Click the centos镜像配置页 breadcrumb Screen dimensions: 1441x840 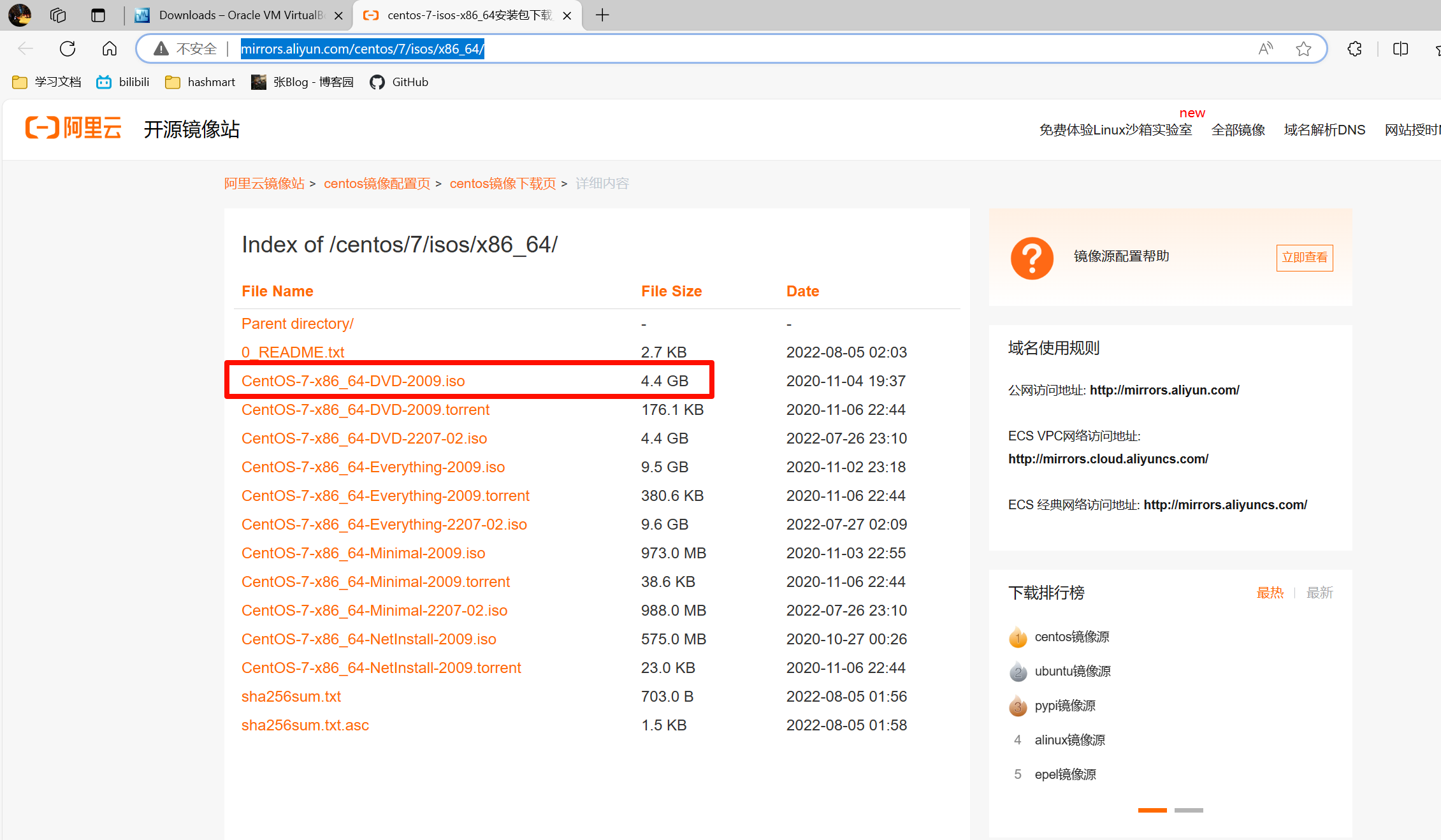pos(377,184)
